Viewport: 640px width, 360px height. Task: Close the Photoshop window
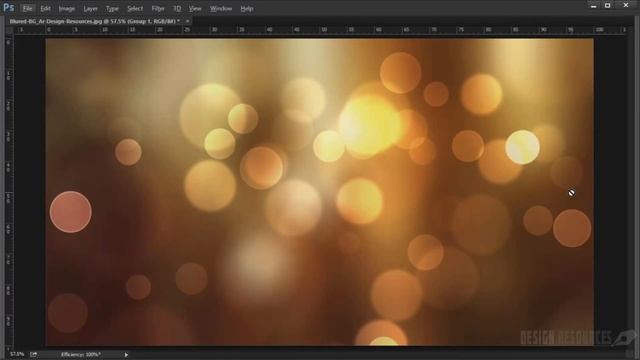pyautogui.click(x=626, y=5)
